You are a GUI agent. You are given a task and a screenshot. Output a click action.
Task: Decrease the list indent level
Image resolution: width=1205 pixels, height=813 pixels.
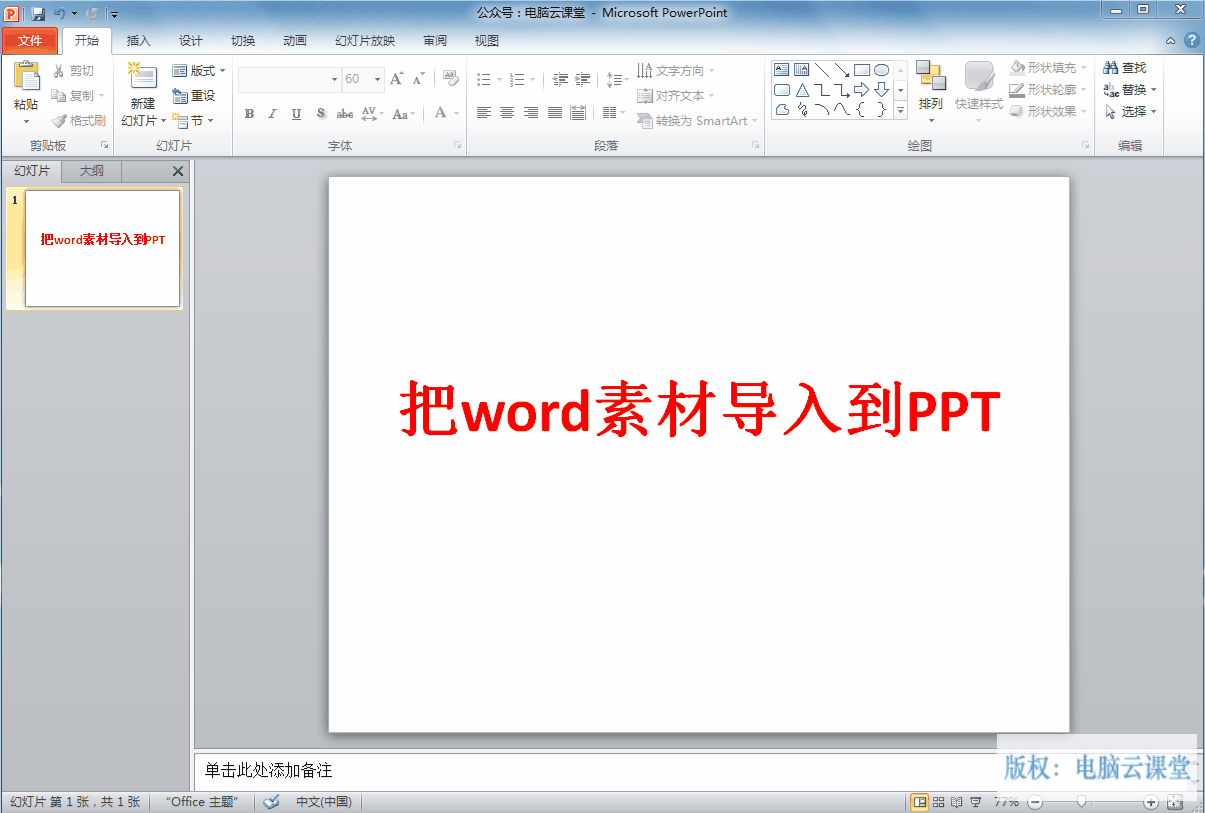(560, 79)
